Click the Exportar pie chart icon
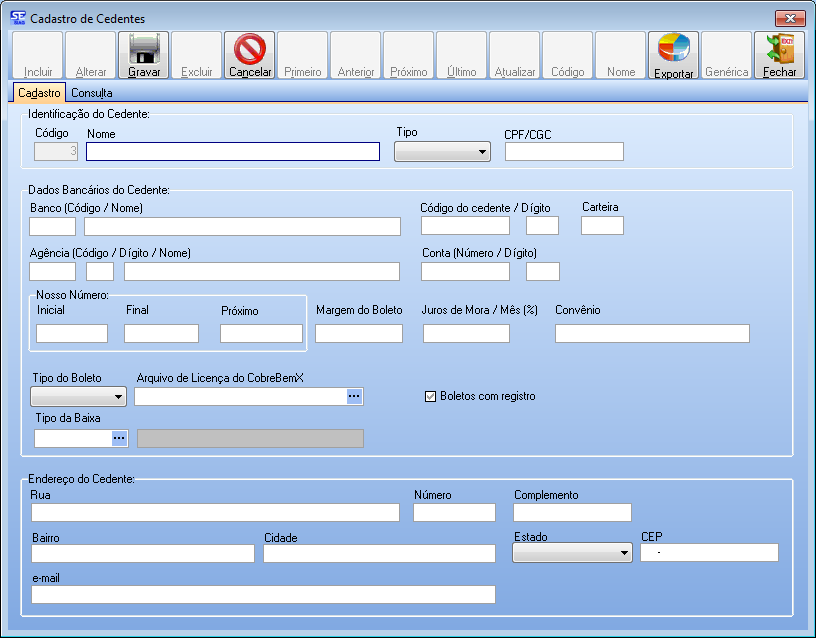 click(673, 49)
